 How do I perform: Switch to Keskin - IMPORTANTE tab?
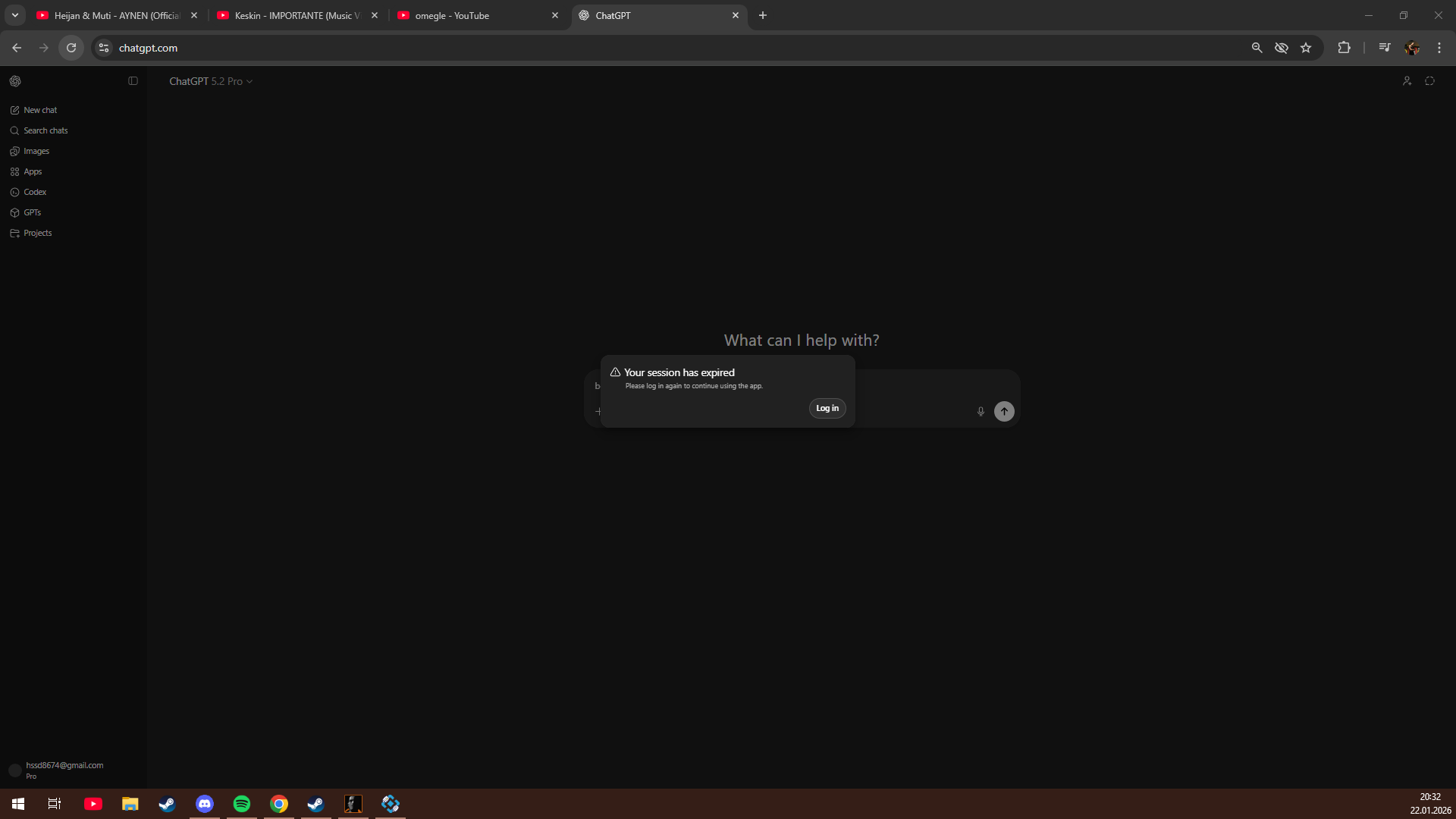point(298,15)
